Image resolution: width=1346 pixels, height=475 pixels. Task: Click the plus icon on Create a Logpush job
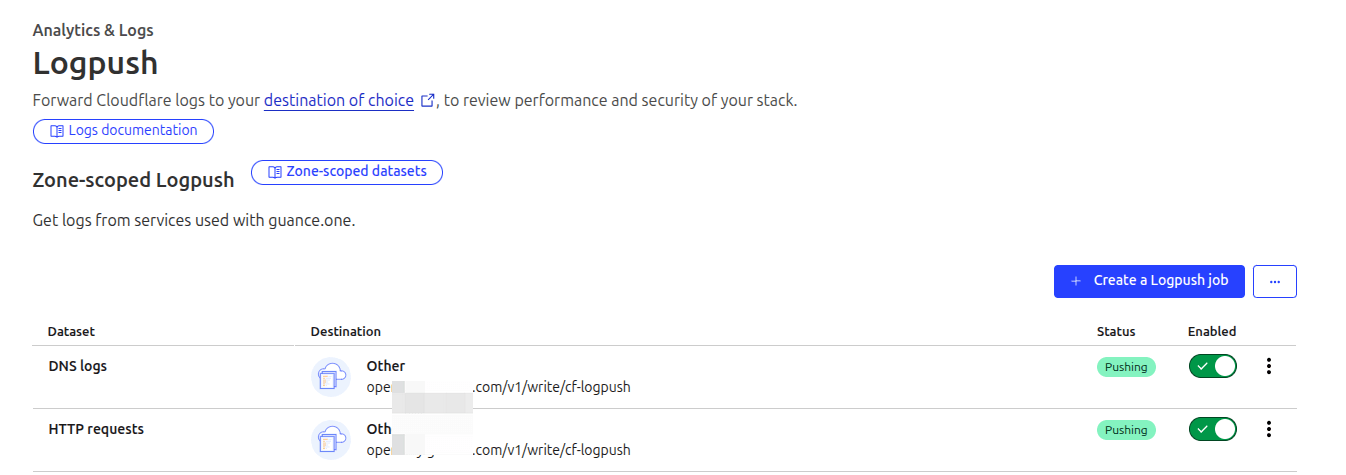click(x=1076, y=281)
